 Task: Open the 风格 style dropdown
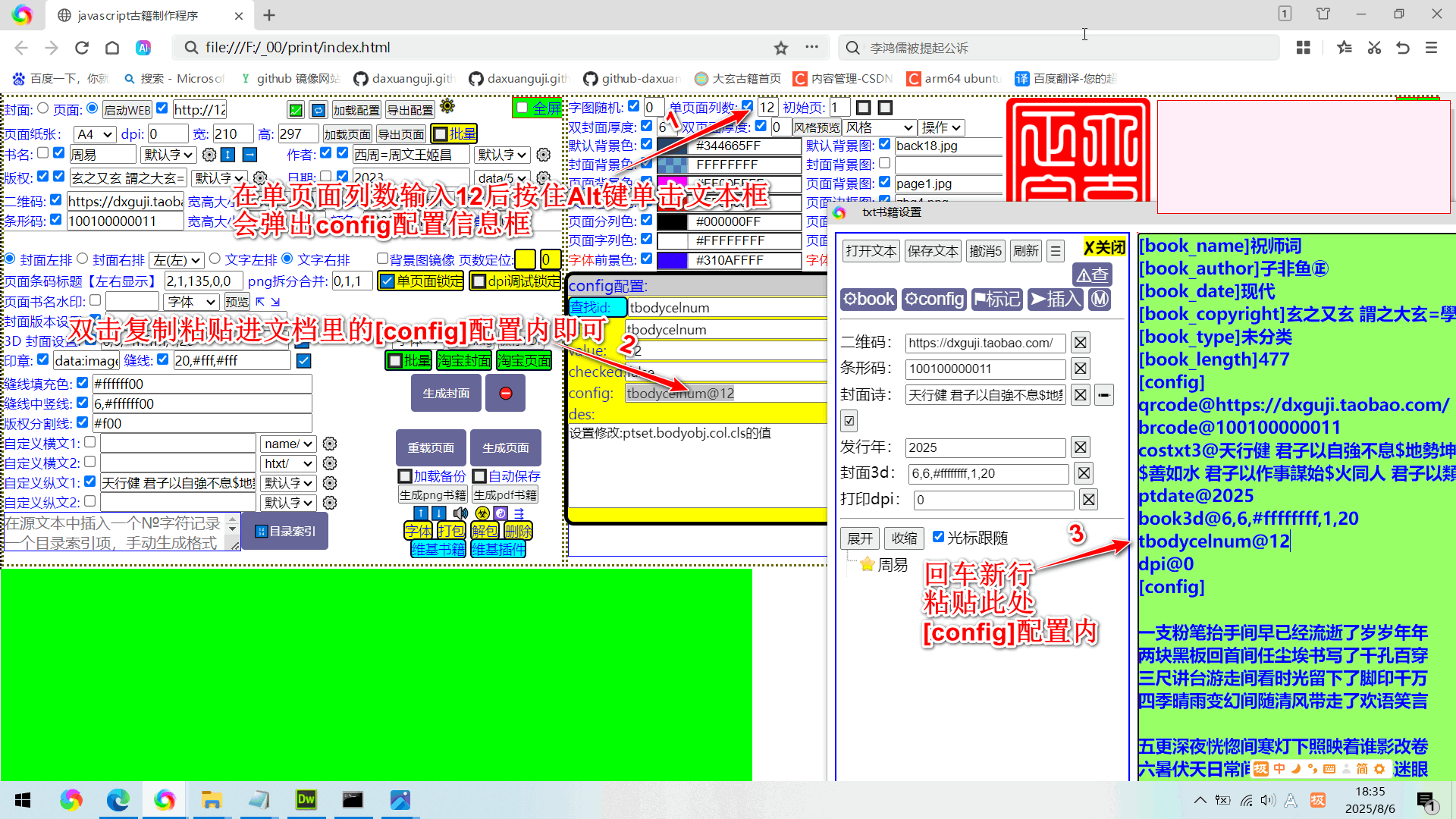point(879,127)
